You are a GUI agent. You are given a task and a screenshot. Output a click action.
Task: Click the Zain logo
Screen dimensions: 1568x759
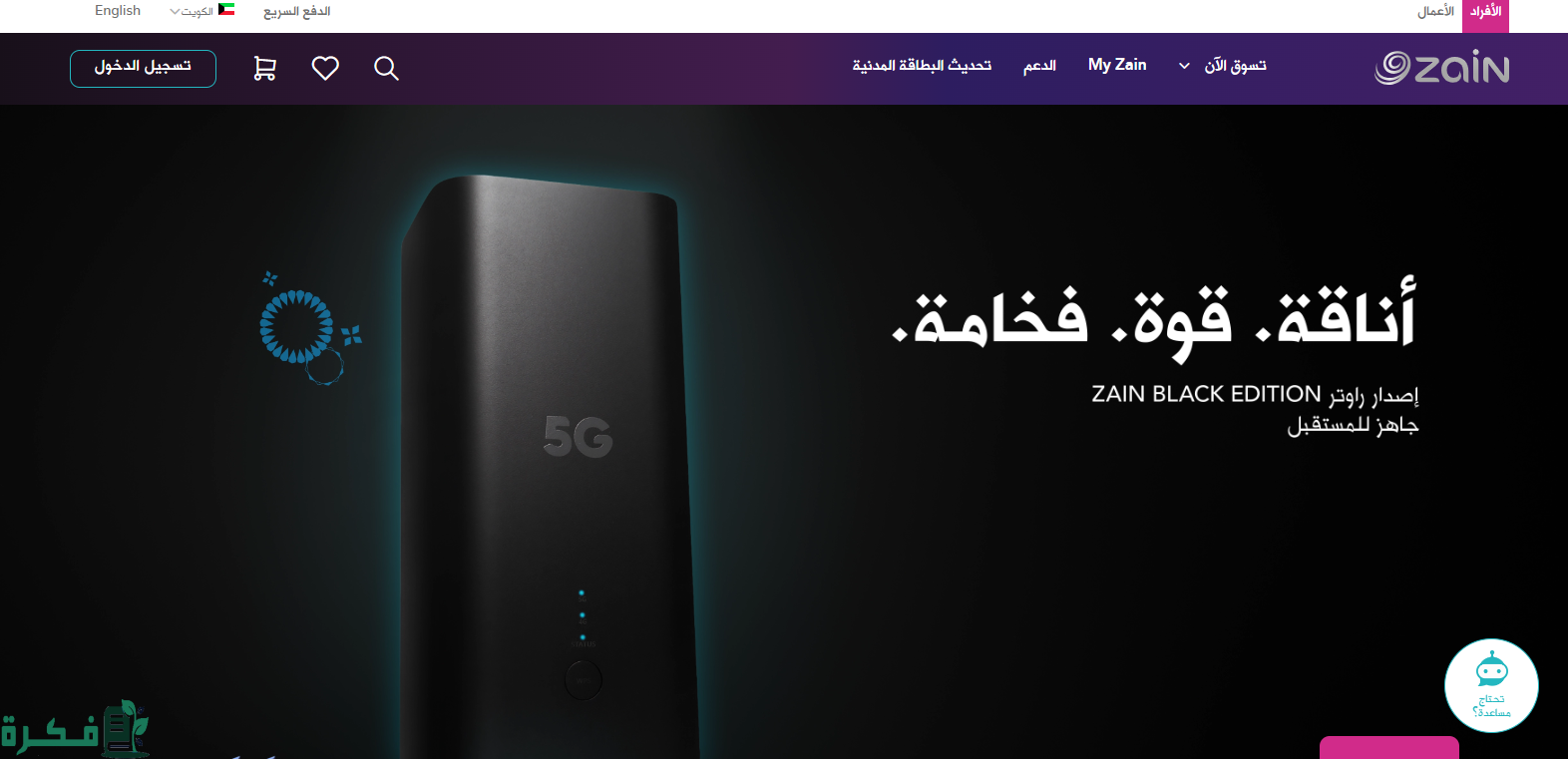[1441, 68]
